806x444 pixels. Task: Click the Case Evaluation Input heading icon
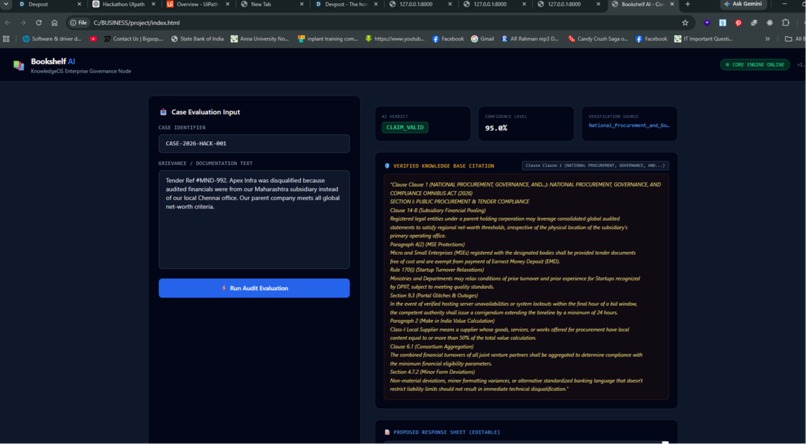[x=163, y=112]
